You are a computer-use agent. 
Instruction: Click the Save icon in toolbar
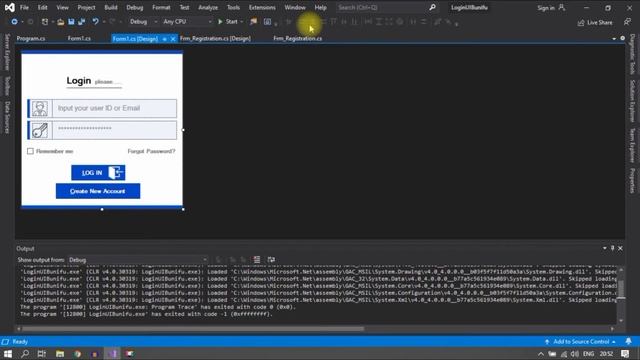[x=71, y=22]
